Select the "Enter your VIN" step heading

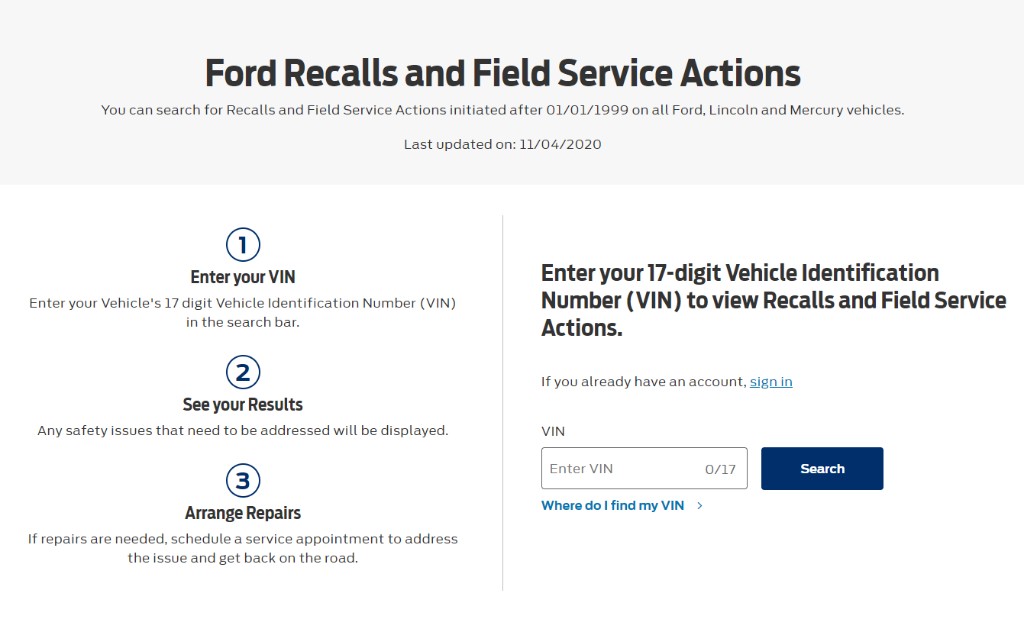pos(243,277)
